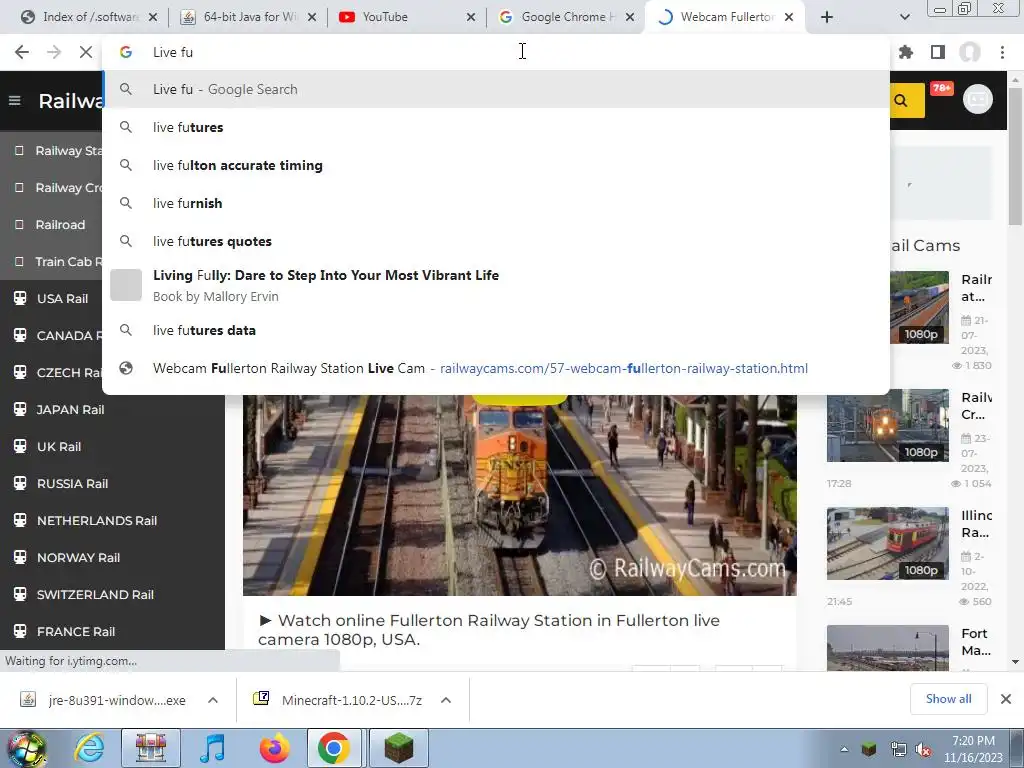The height and width of the screenshot is (768, 1024).
Task: Click train icon beside NORWAY Rail
Action: click(20, 556)
